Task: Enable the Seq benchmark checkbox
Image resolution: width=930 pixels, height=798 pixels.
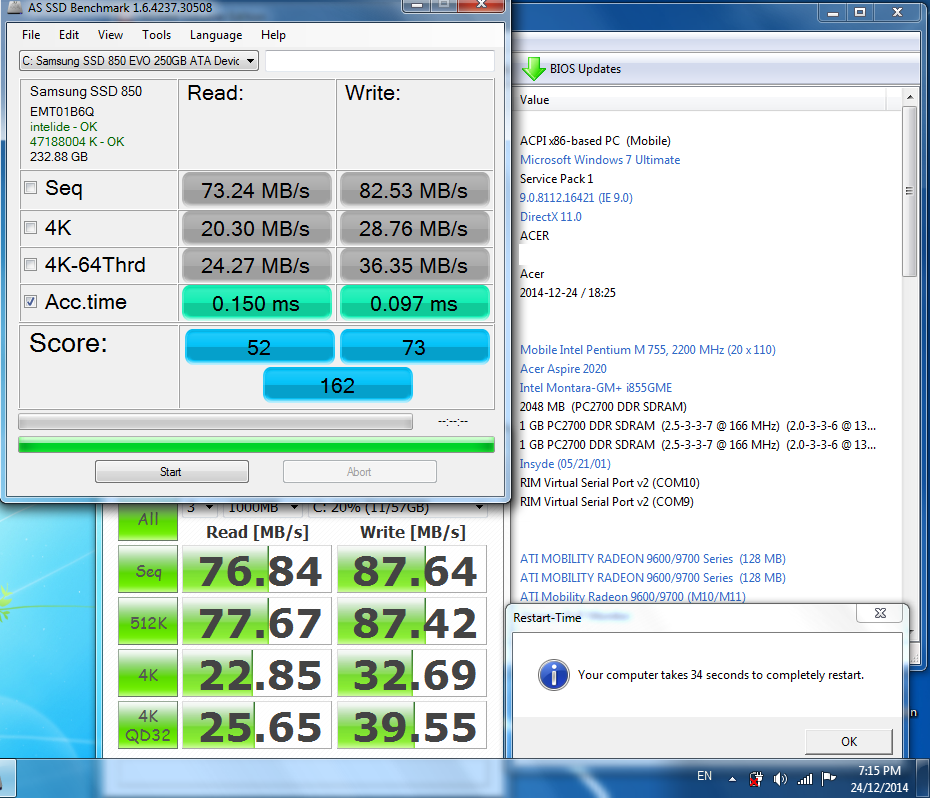Action: pyautogui.click(x=31, y=188)
